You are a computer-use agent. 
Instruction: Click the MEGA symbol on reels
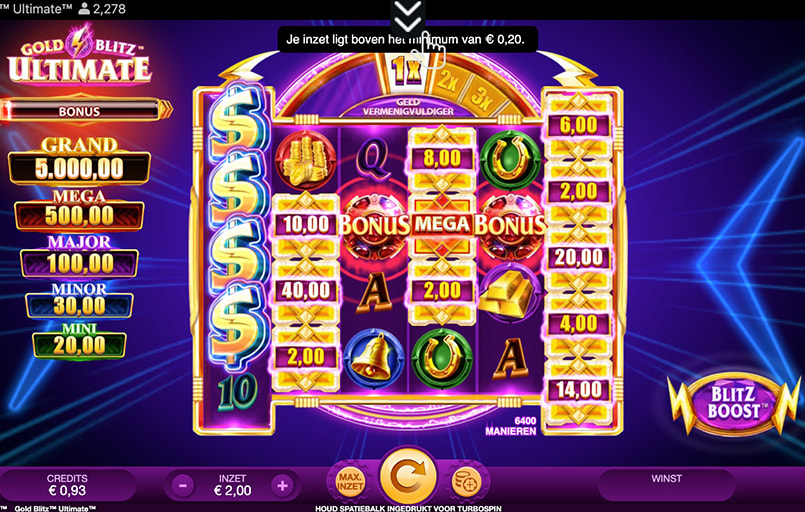[442, 224]
